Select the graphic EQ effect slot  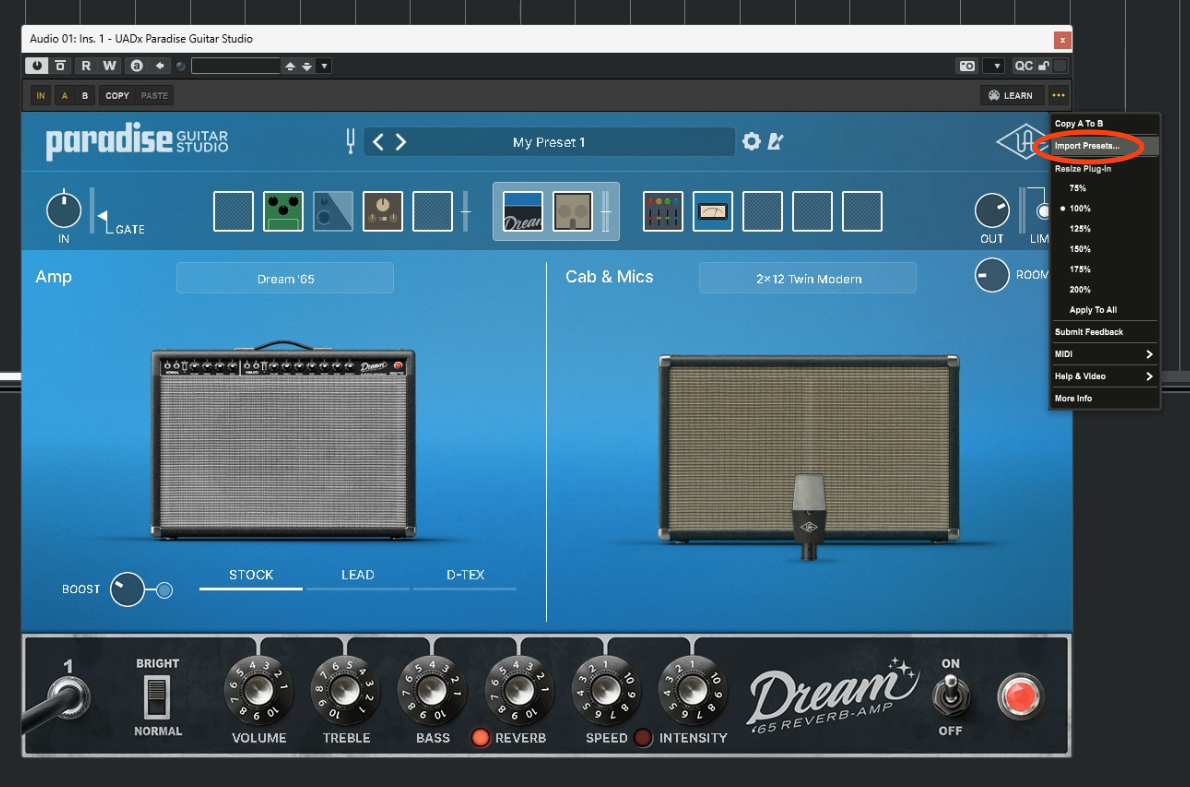click(663, 212)
